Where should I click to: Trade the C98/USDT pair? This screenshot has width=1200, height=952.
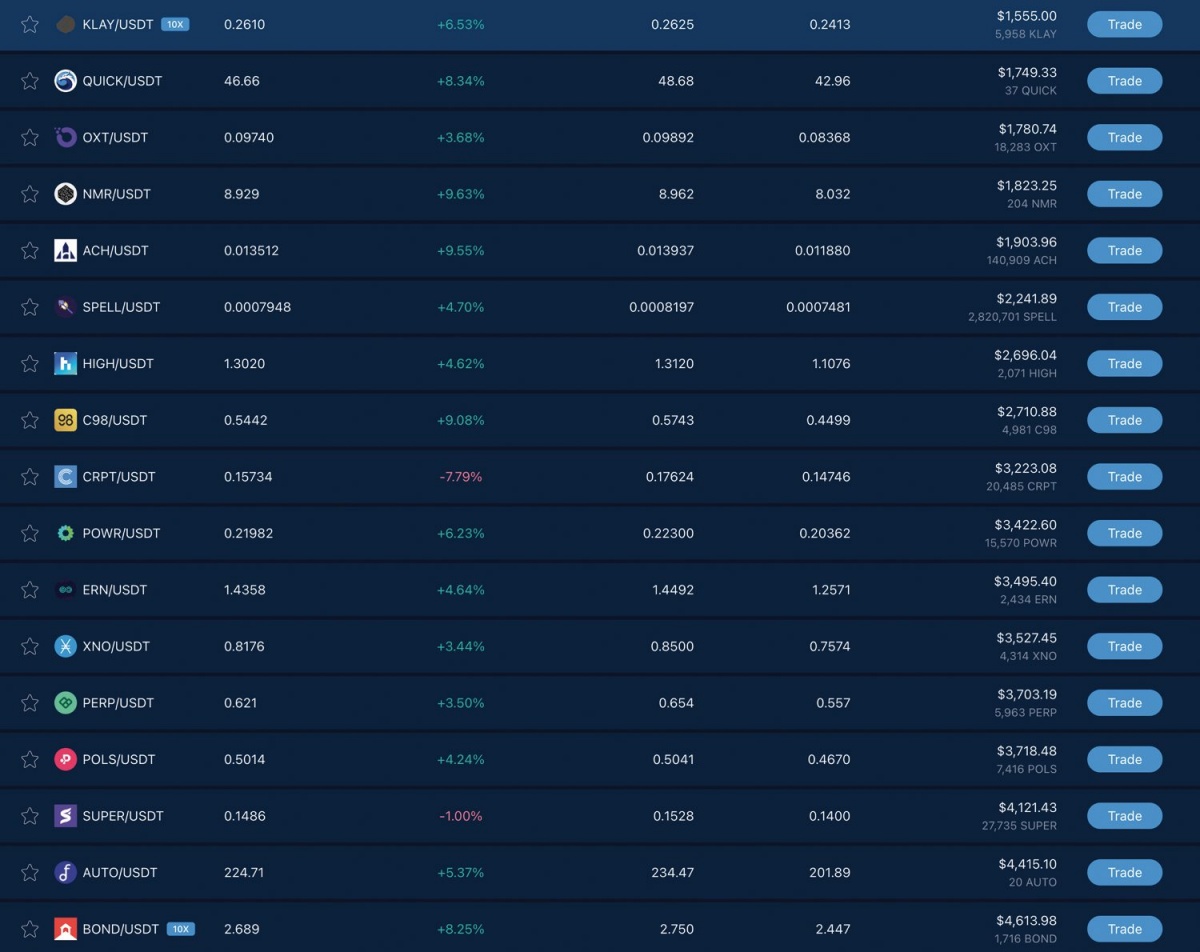pyautogui.click(x=1125, y=420)
